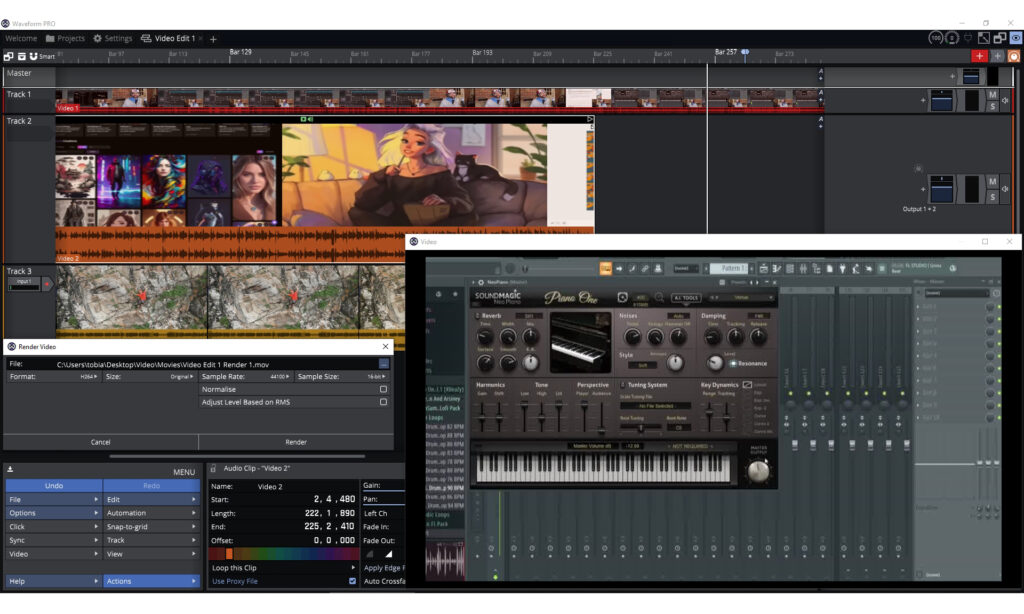1024x614 pixels.
Task: Add plugin to Track 1 via small plus
Action: coord(923,101)
